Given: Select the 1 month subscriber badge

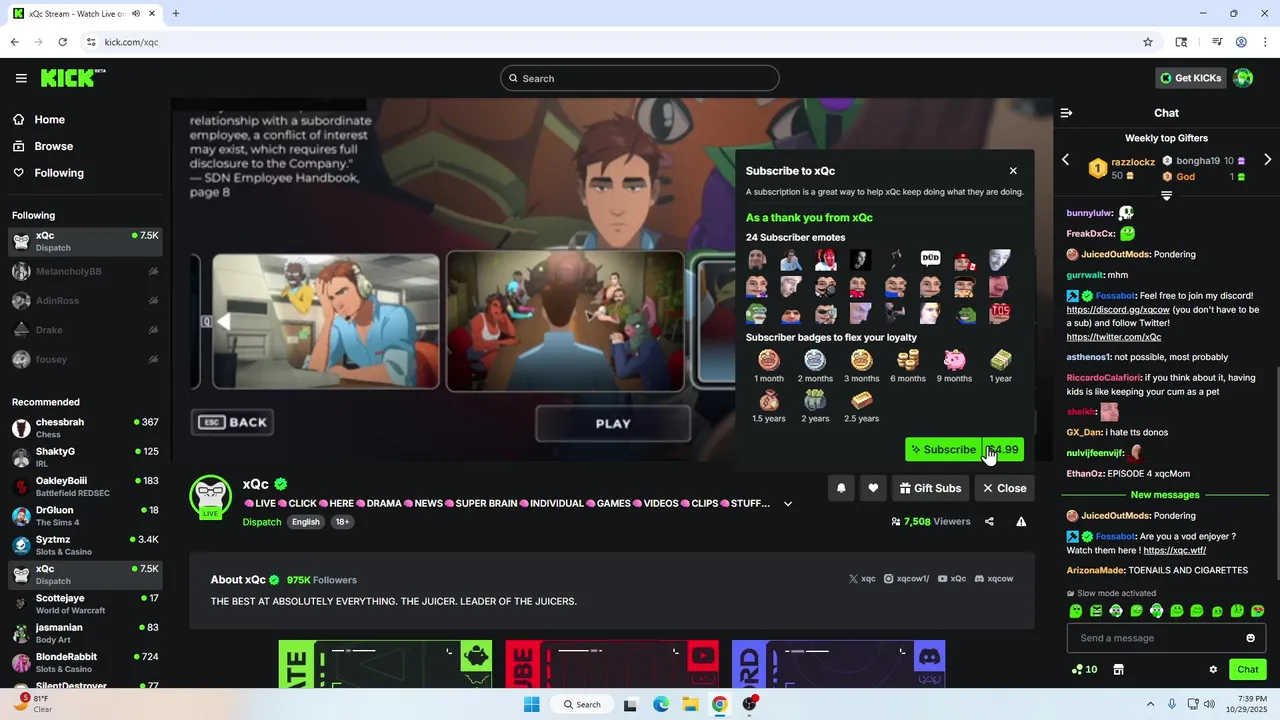Looking at the screenshot, I should click(x=769, y=366).
